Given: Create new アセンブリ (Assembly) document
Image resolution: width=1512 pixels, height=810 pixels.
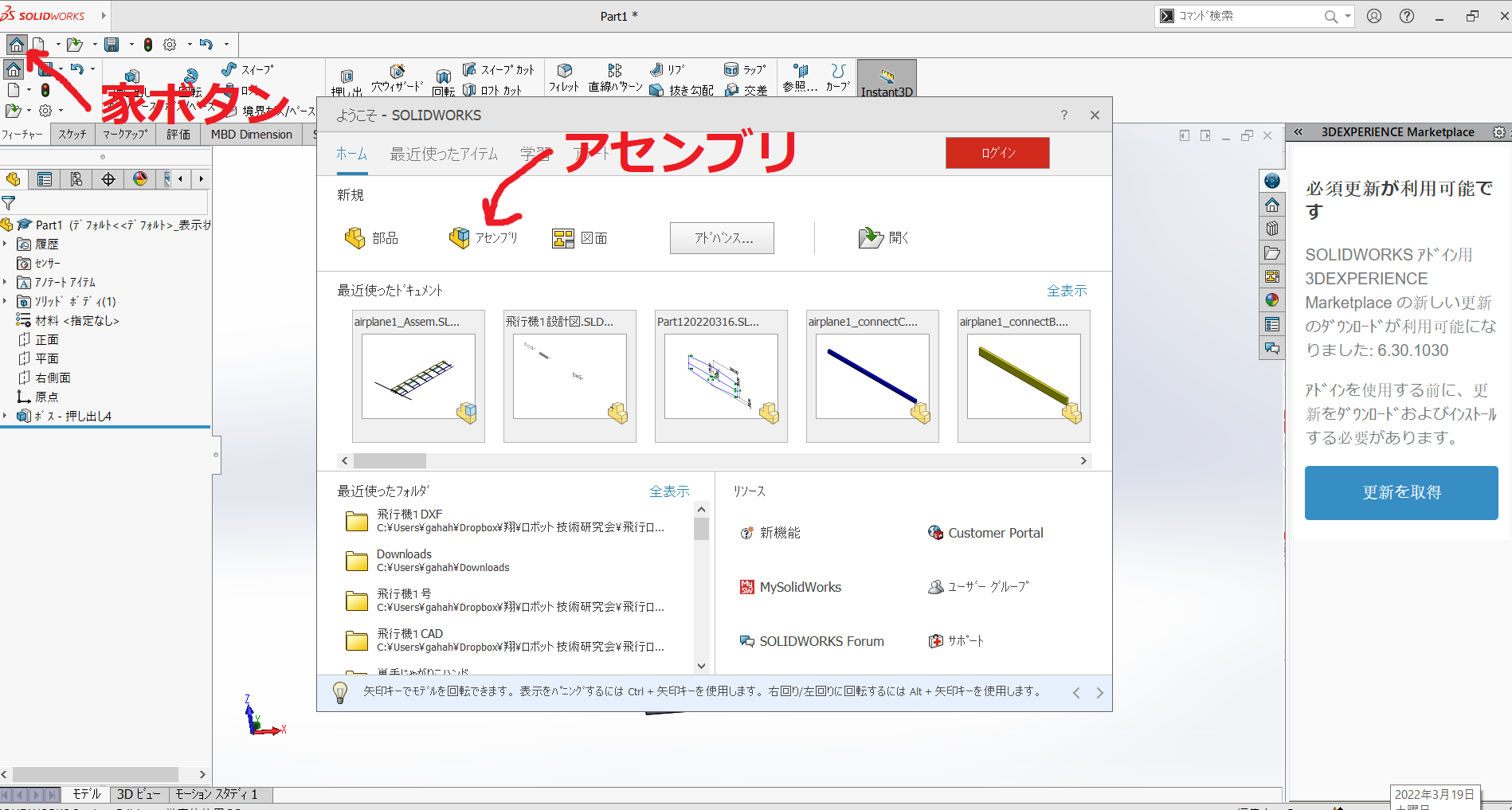Looking at the screenshot, I should [484, 238].
